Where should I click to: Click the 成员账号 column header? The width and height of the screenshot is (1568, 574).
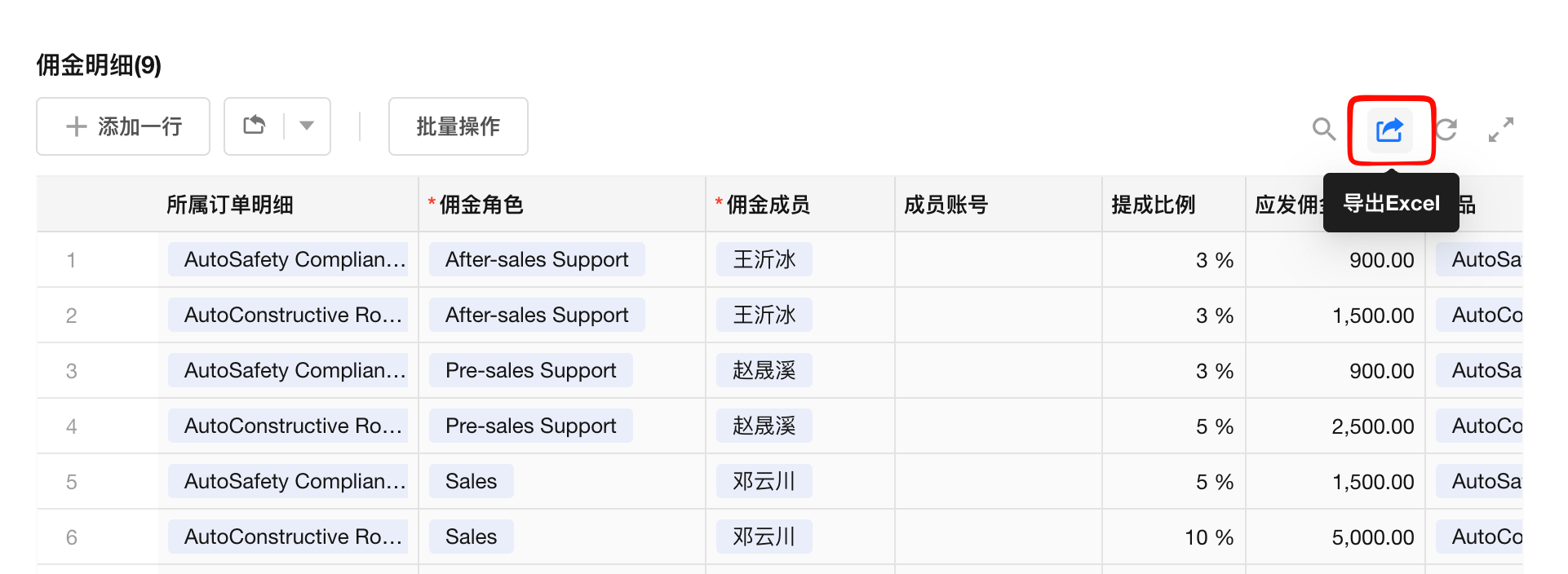coord(946,205)
